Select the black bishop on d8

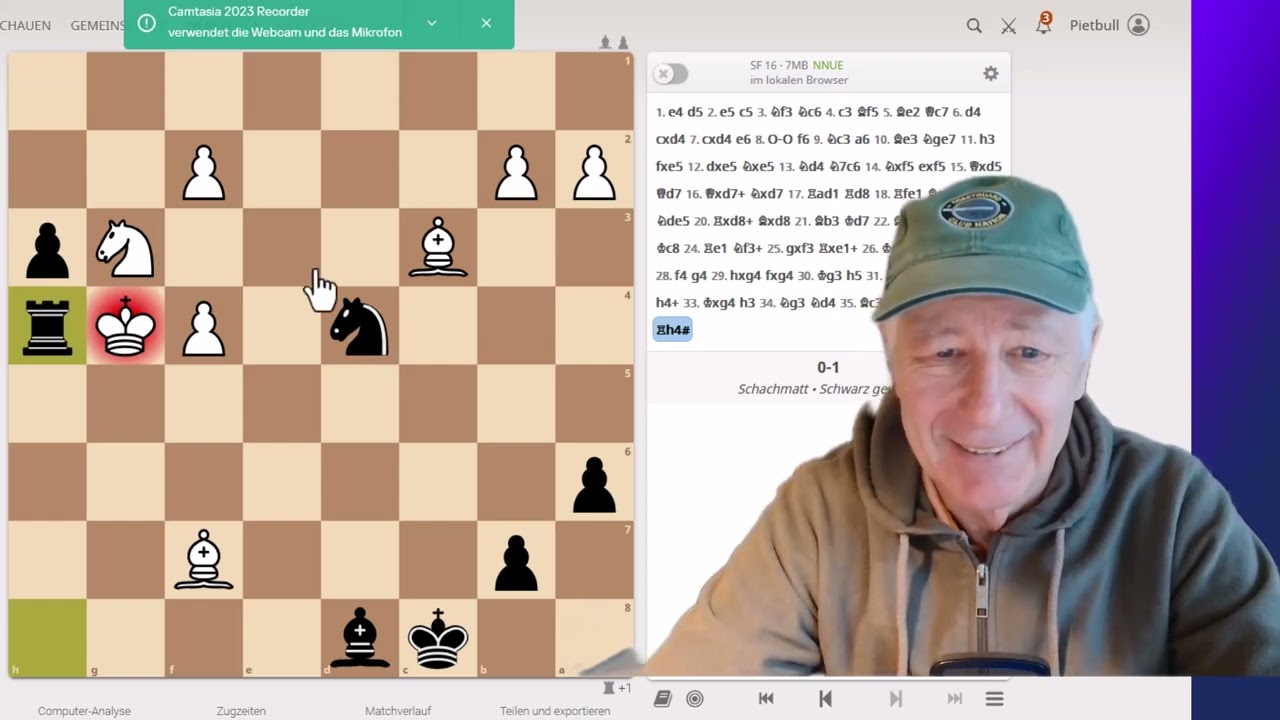point(359,638)
